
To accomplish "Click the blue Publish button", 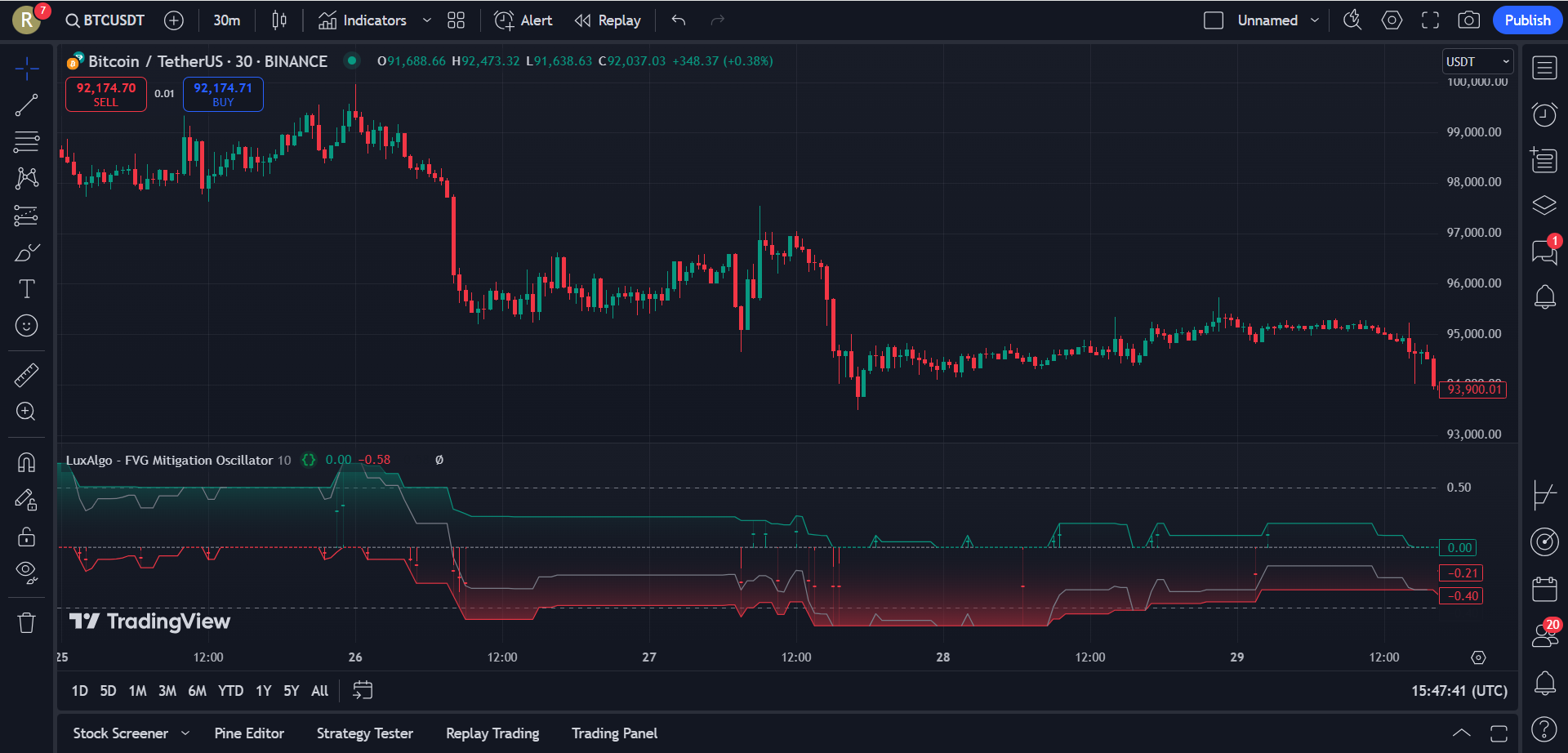I will [1526, 20].
